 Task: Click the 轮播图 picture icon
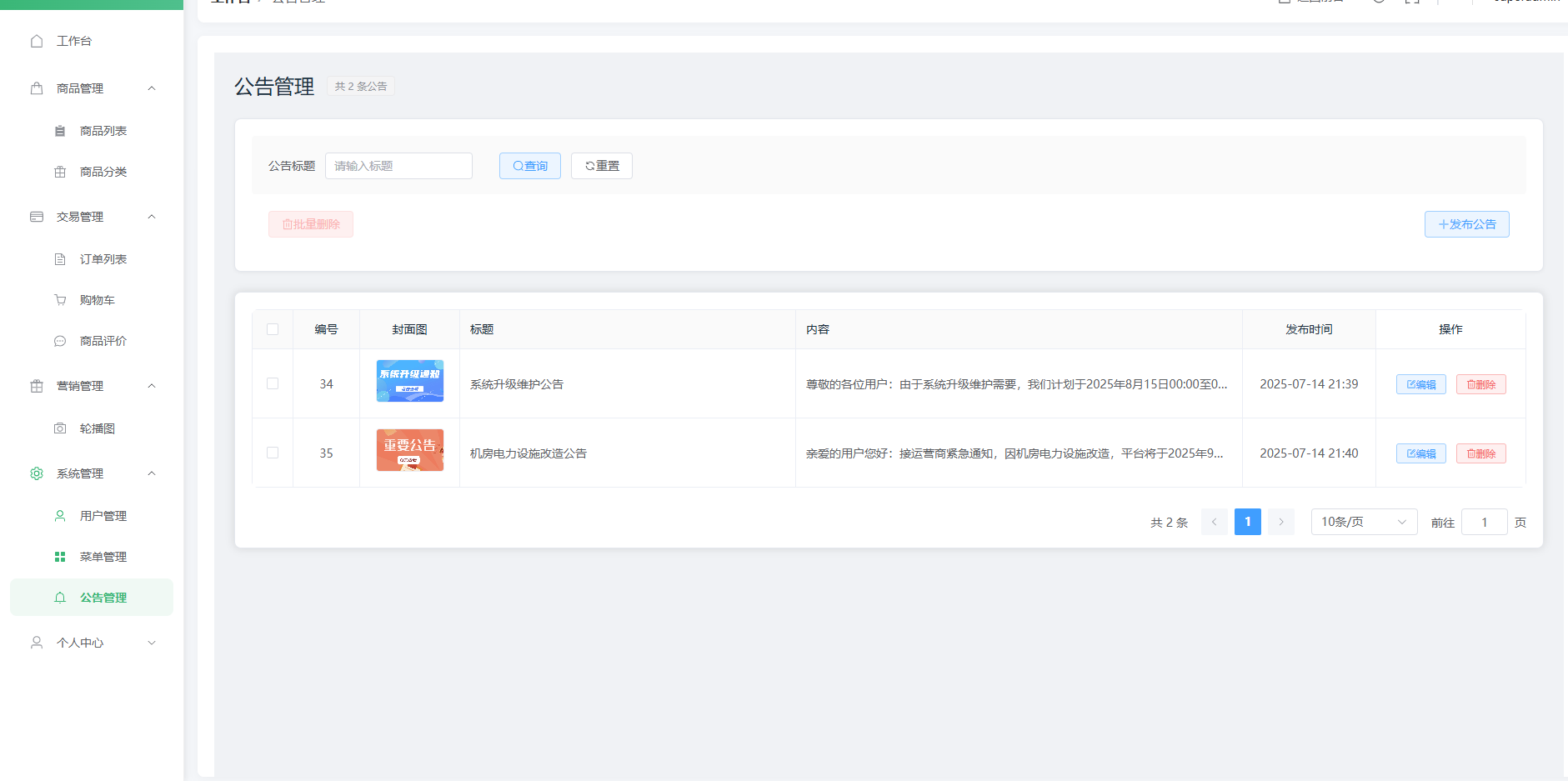[x=60, y=428]
